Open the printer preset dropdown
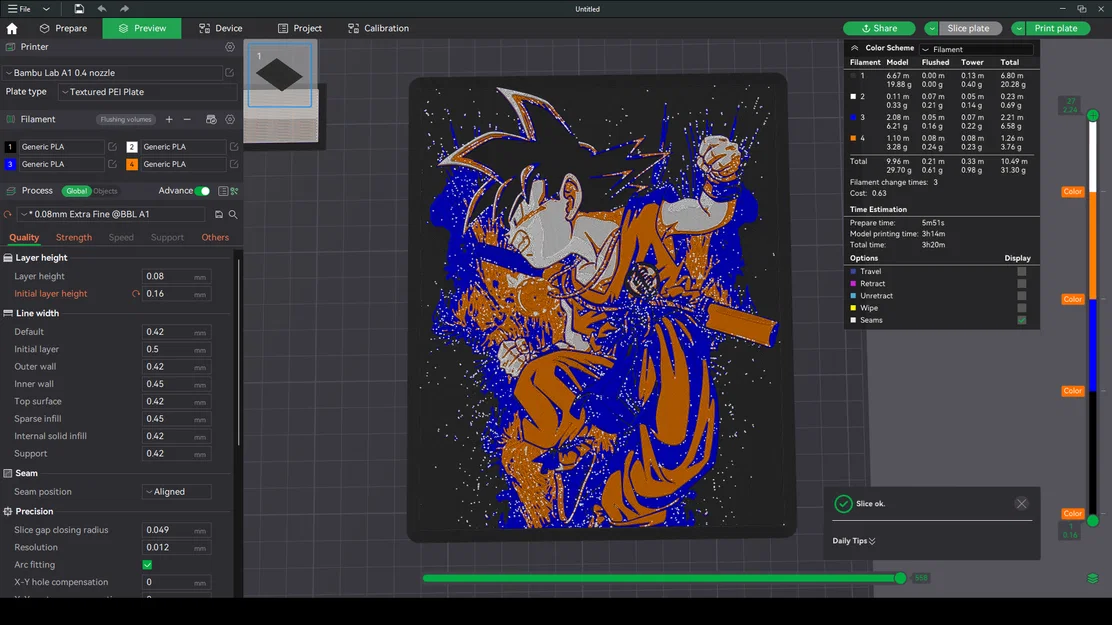The image size is (1112, 625). click(113, 72)
